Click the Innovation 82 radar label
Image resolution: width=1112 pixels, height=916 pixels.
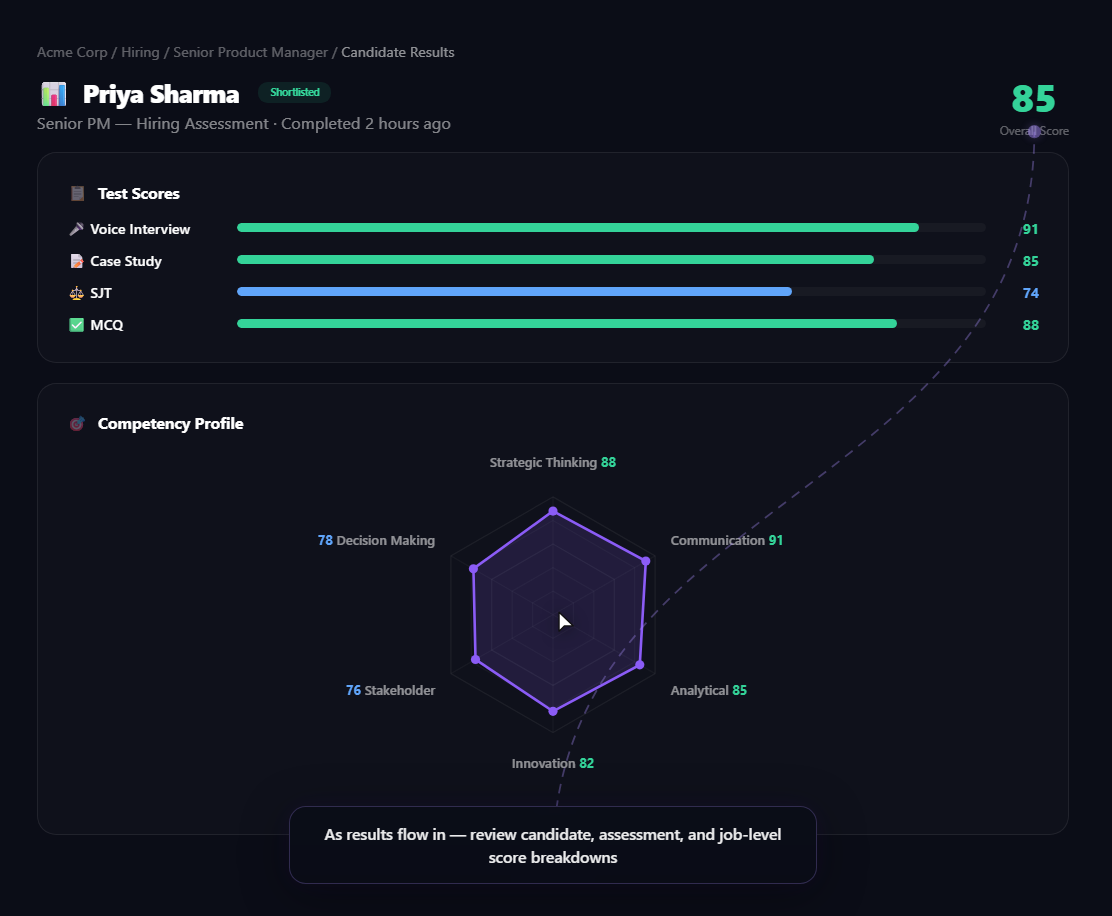point(552,763)
